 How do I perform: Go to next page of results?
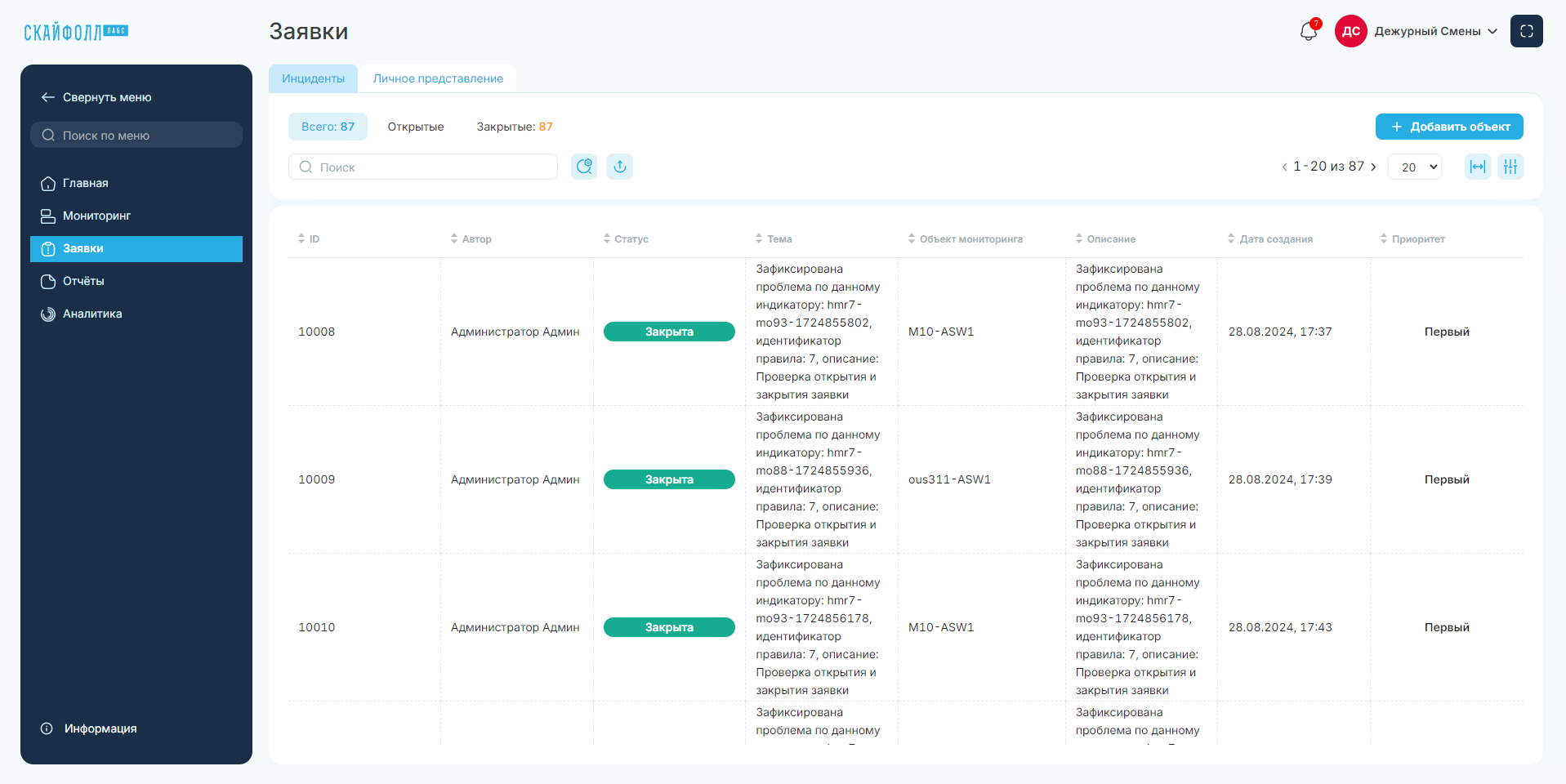pyautogui.click(x=1373, y=167)
